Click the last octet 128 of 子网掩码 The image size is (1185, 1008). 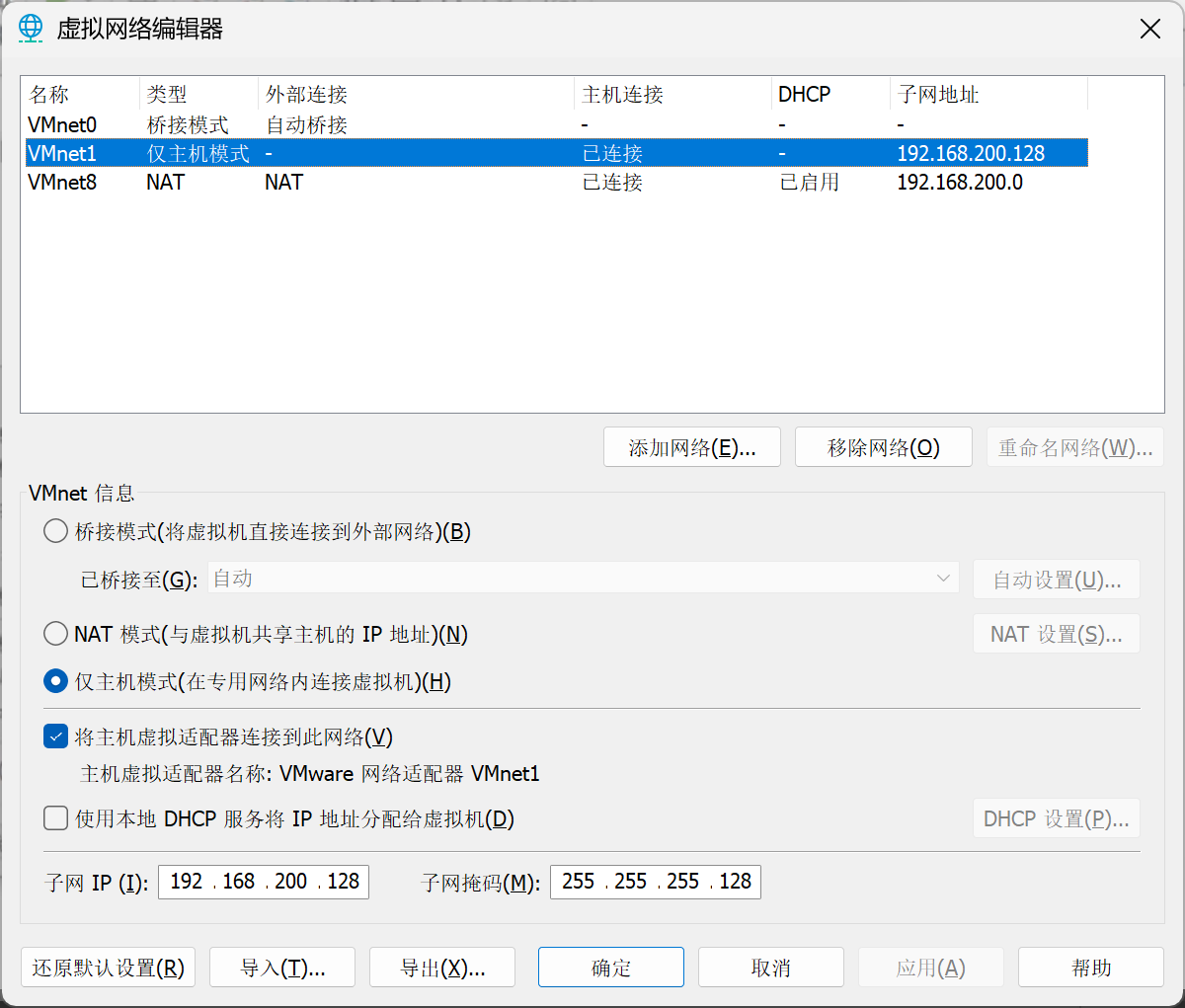click(736, 882)
